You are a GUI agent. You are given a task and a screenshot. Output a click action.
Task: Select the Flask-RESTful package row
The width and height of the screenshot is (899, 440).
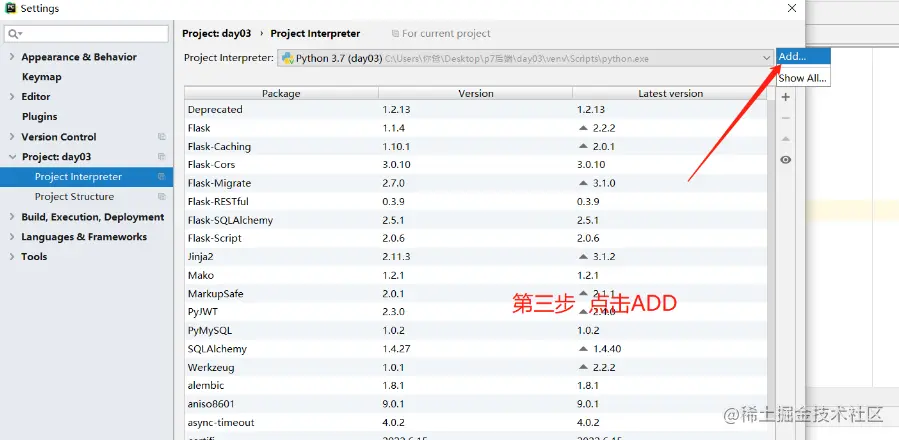click(x=475, y=201)
